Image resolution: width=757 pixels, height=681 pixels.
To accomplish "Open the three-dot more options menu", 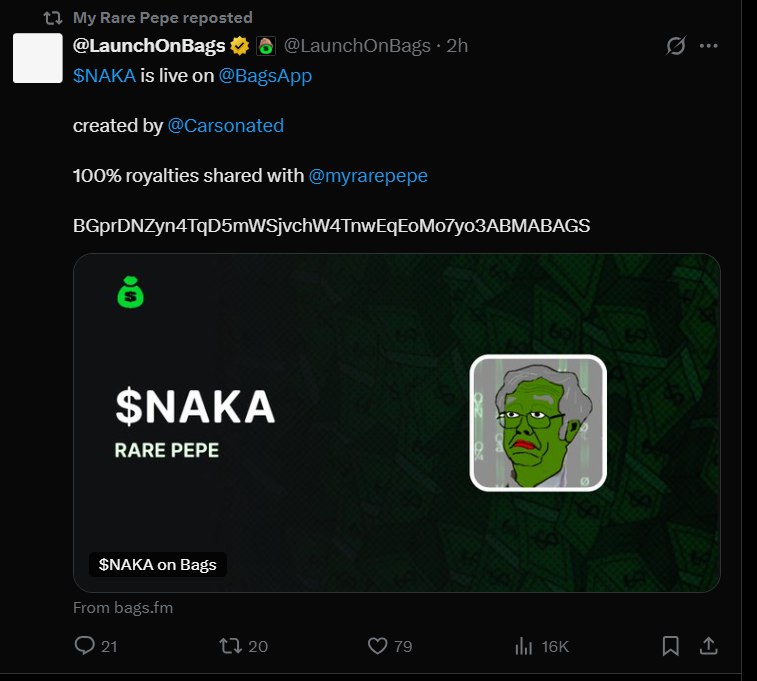I will pyautogui.click(x=709, y=46).
